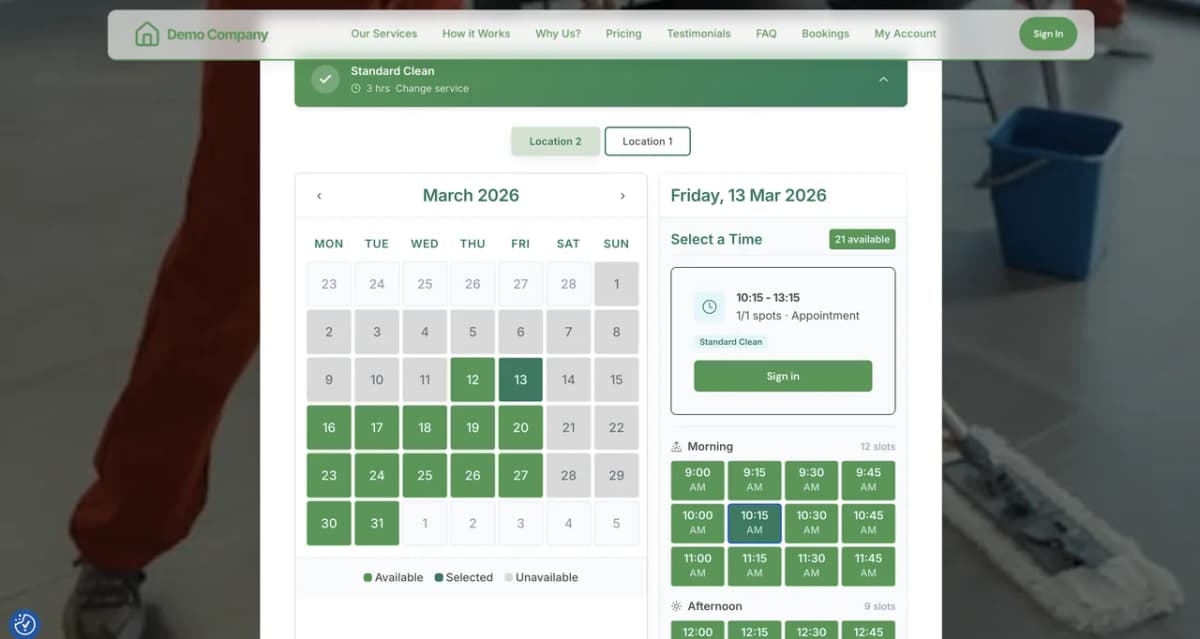Switch to the Location 1 tab
This screenshot has height=639, width=1200.
point(647,141)
